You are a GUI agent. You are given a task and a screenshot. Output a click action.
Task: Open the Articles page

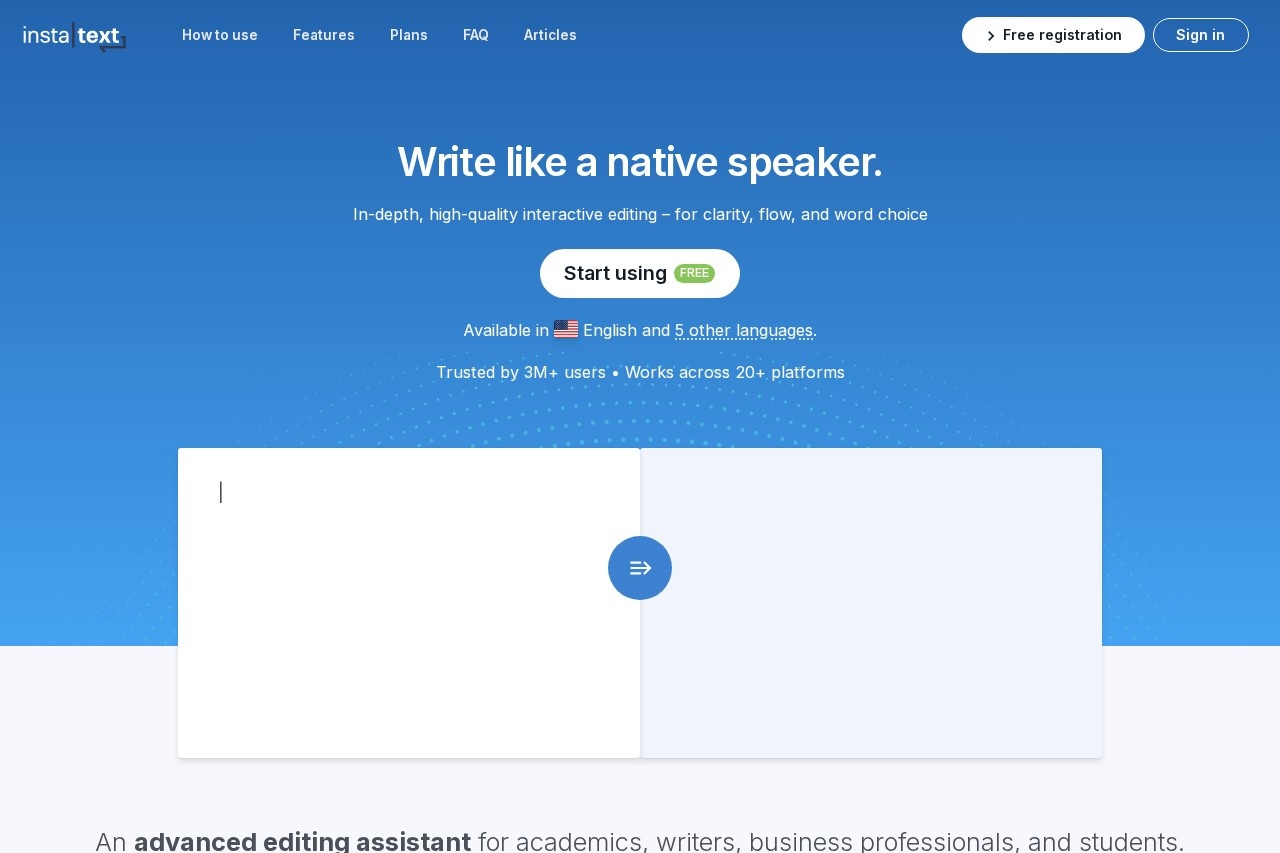tap(550, 35)
